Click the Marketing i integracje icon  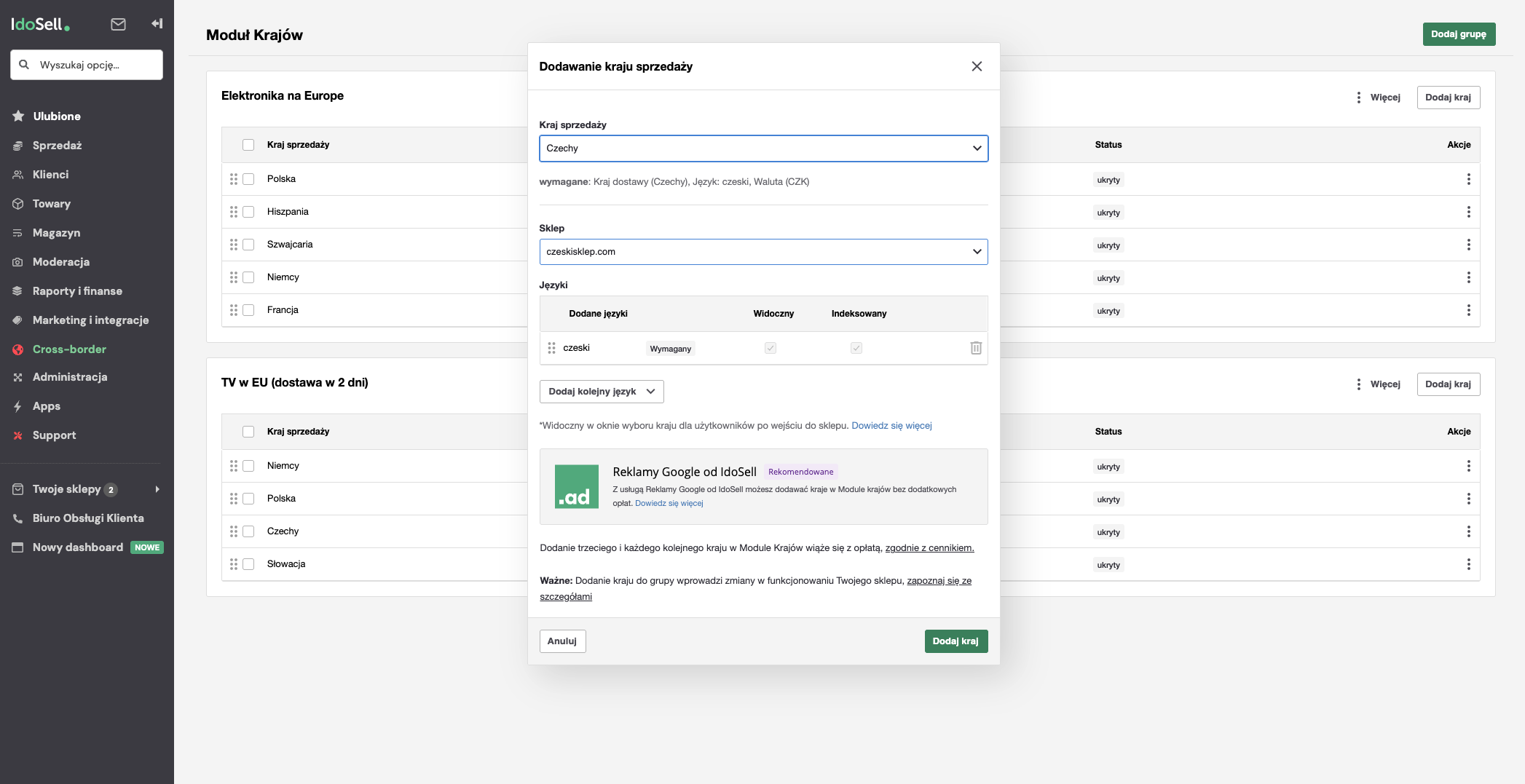(x=18, y=320)
